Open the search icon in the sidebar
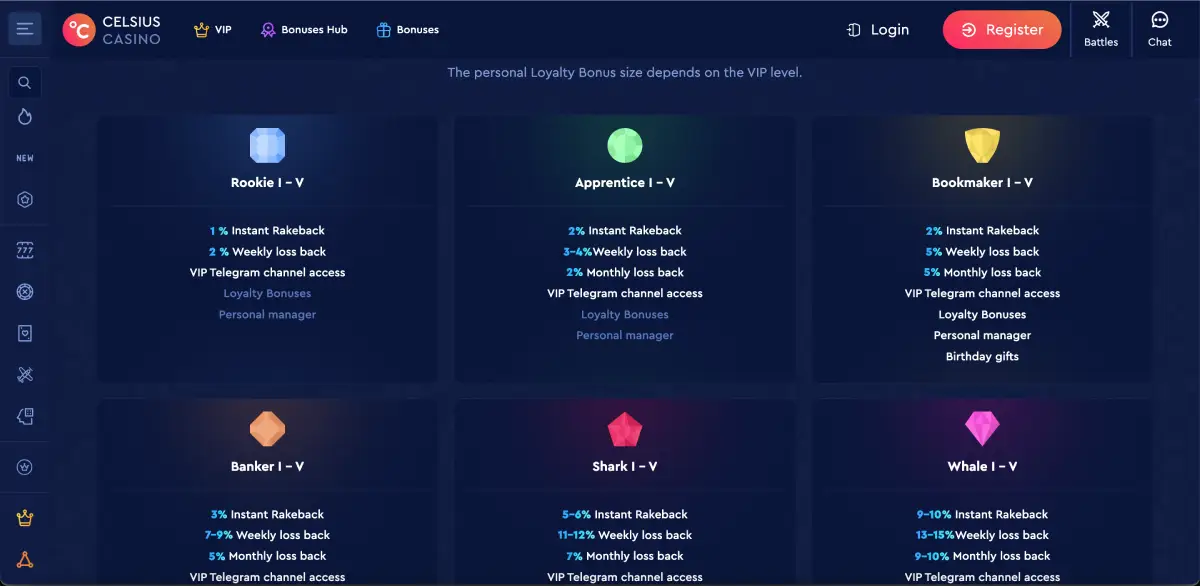Viewport: 1200px width, 586px height. [24, 82]
